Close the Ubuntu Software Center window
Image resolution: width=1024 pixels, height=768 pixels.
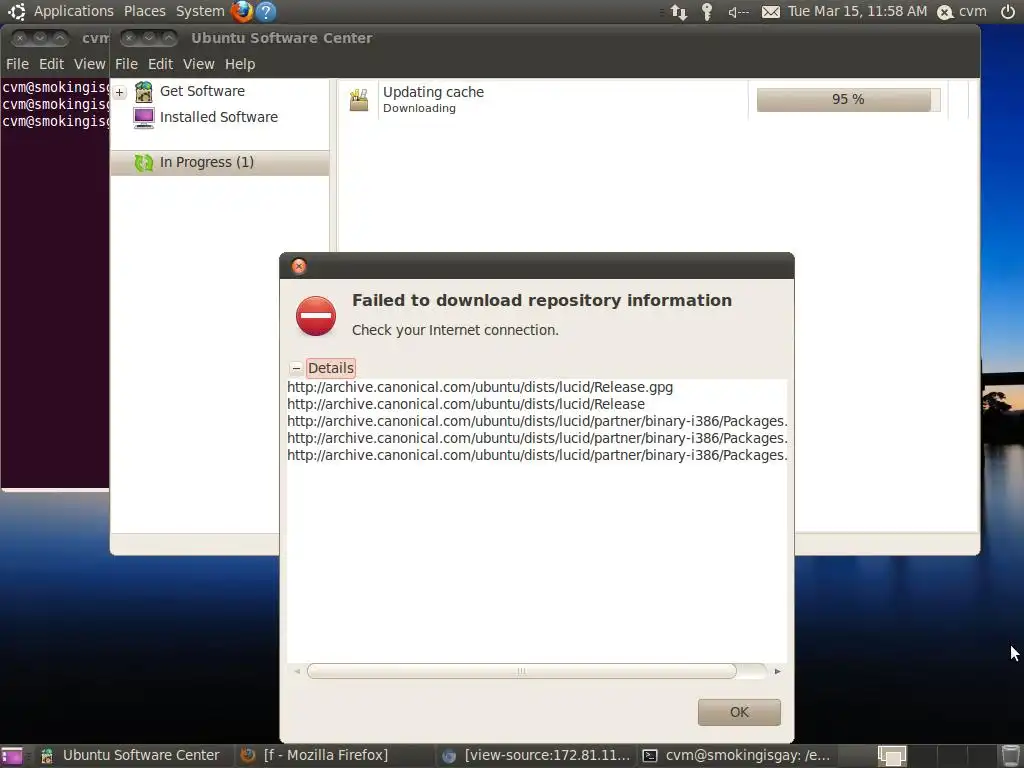(129, 38)
